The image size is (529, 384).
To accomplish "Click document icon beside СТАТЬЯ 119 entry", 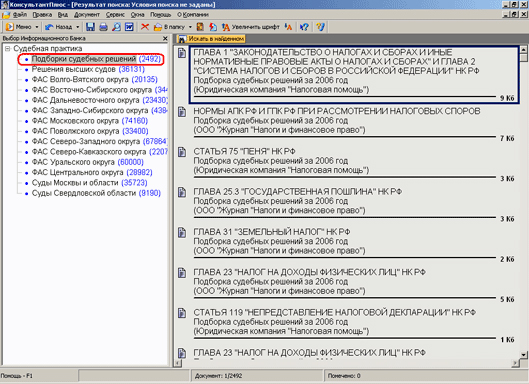I will point(182,313).
